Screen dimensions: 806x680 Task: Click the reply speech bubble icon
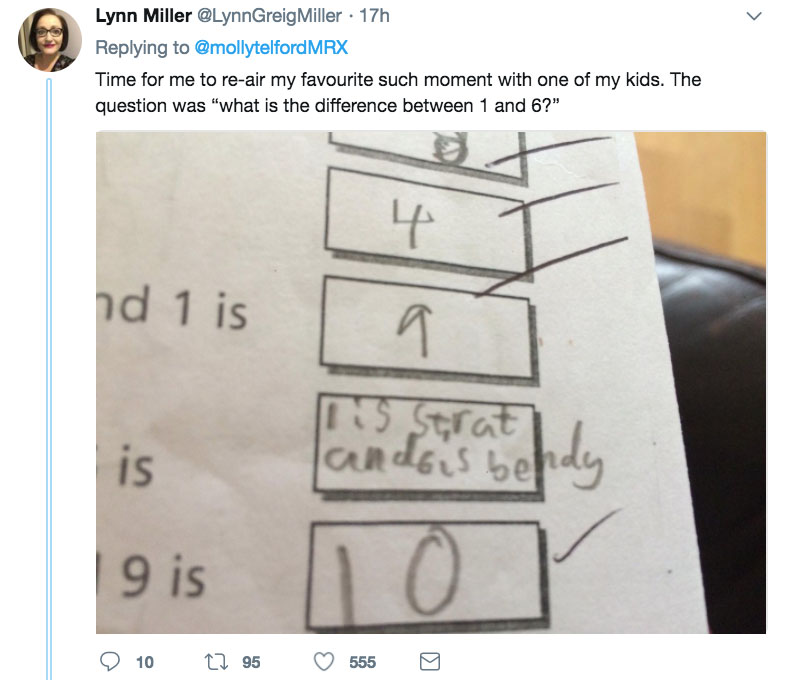[112, 661]
